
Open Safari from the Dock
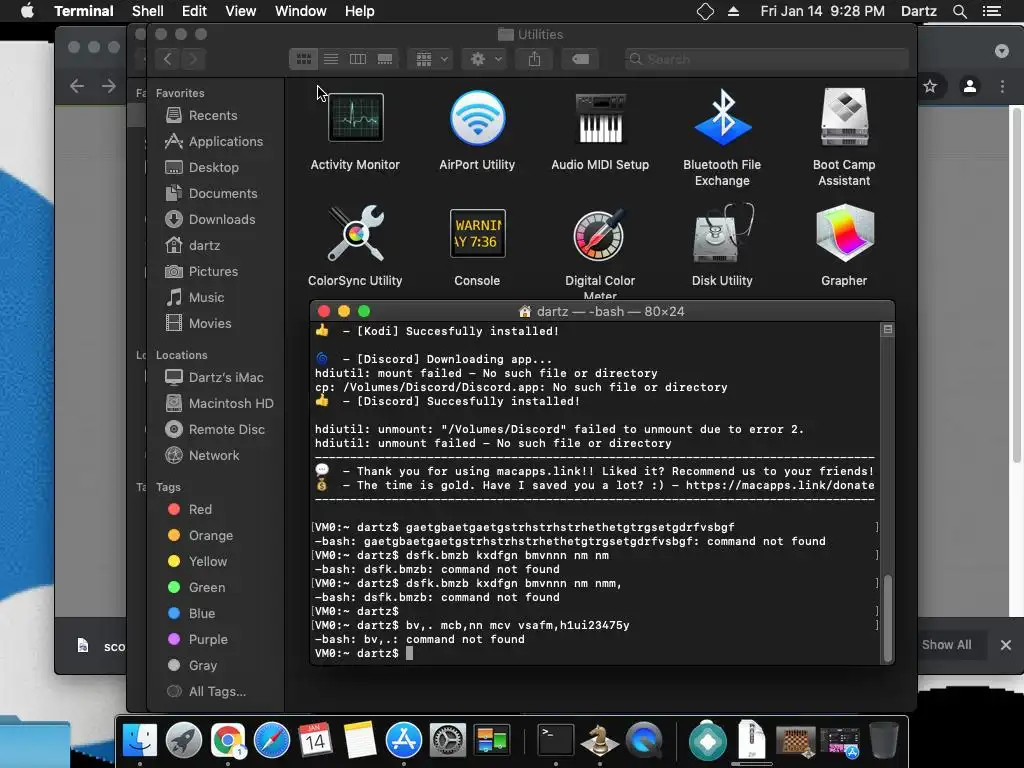click(x=272, y=741)
